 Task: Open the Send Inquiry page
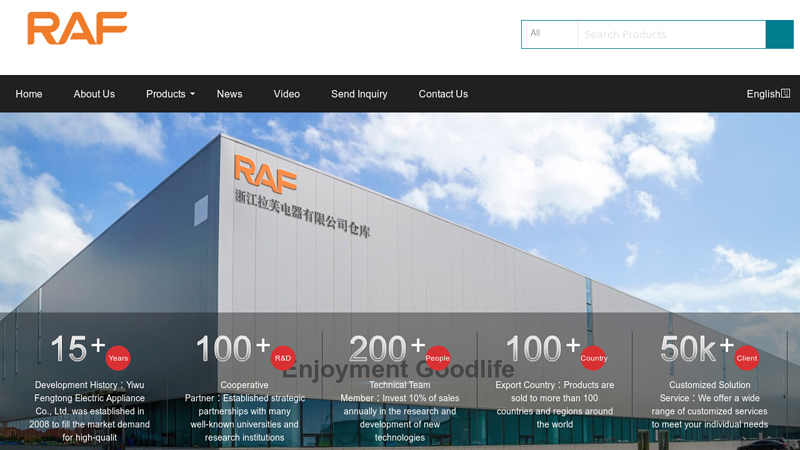[359, 94]
